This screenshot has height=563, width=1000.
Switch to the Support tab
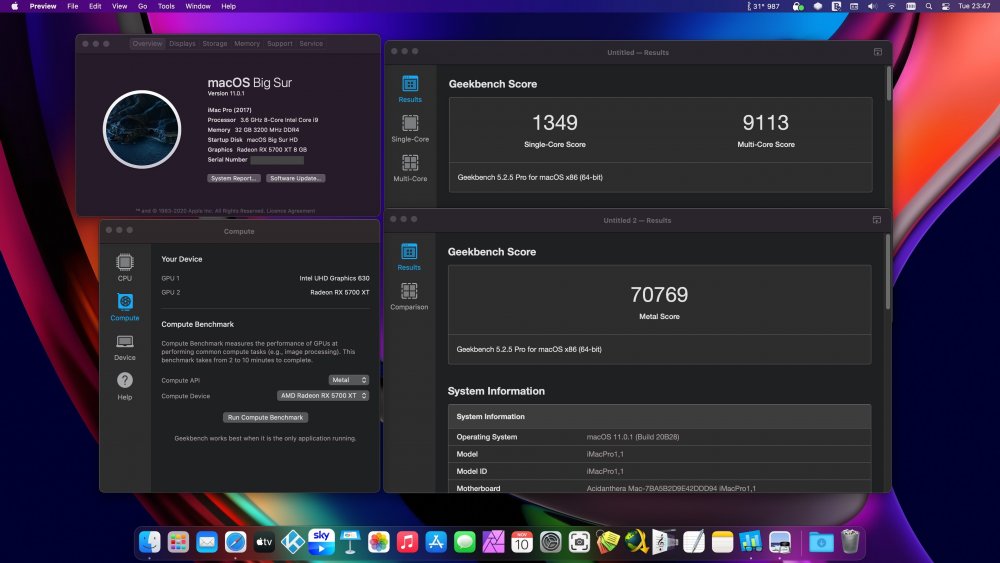point(280,43)
